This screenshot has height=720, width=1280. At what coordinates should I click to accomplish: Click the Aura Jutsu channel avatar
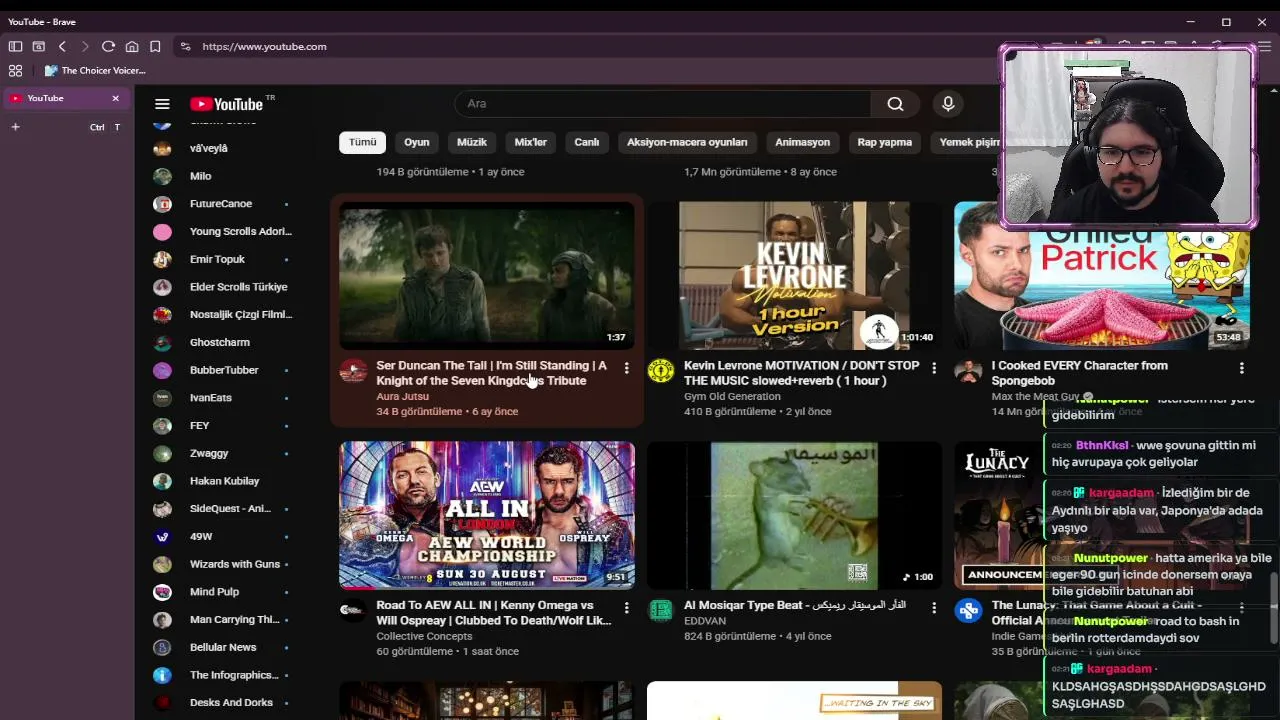pyautogui.click(x=353, y=372)
